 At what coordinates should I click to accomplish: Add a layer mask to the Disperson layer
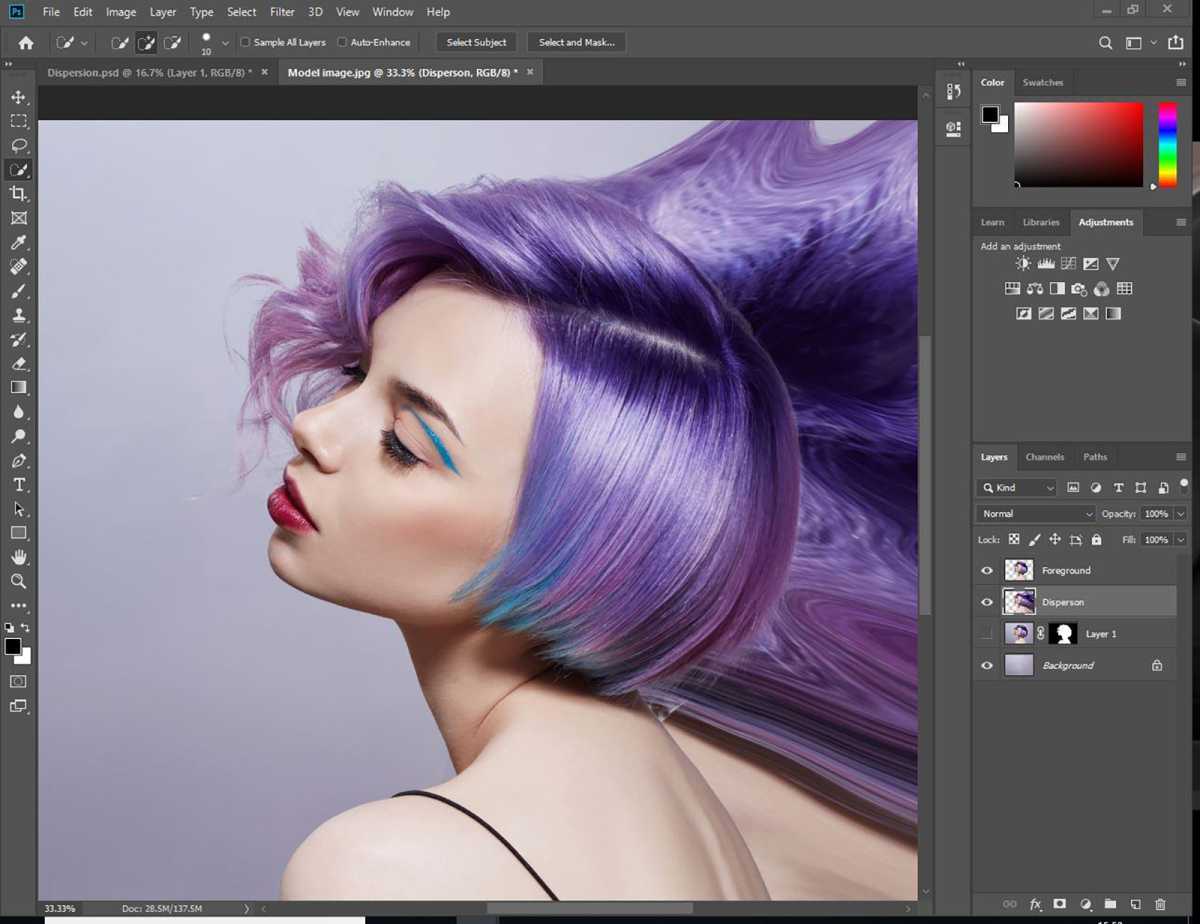(x=1062, y=904)
